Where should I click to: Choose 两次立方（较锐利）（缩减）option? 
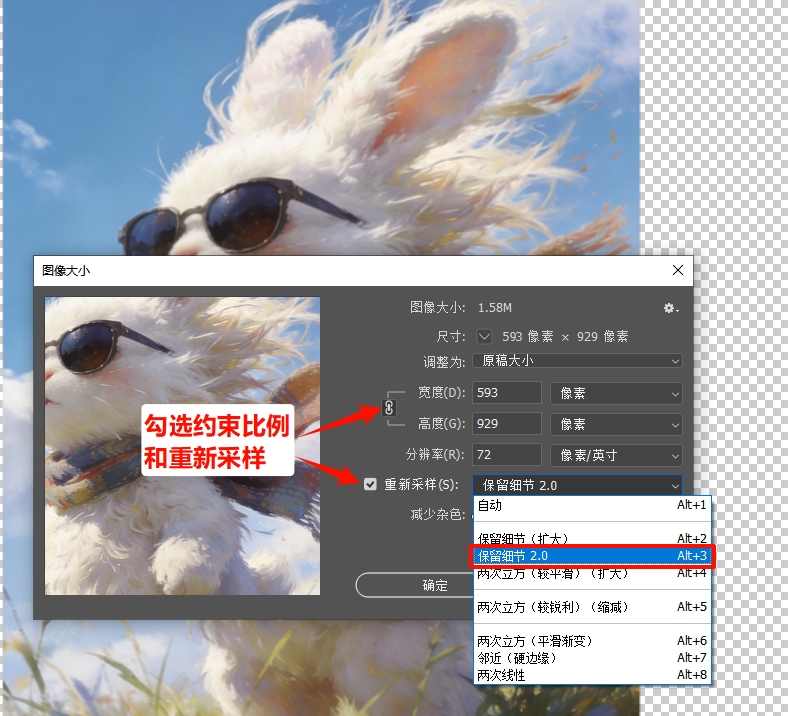(x=592, y=607)
